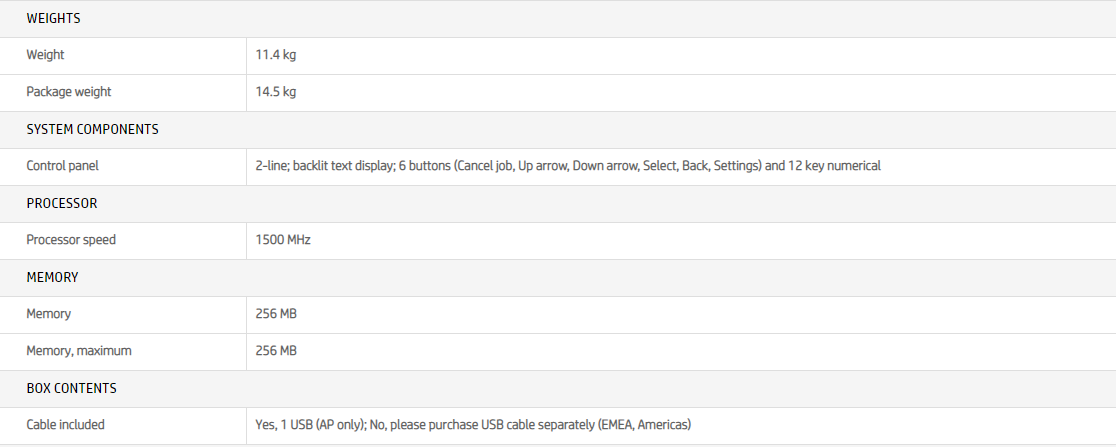Viewport: 1116px width, 447px height.
Task: Click the BOX CONTENTS section header
Action: coord(71,388)
